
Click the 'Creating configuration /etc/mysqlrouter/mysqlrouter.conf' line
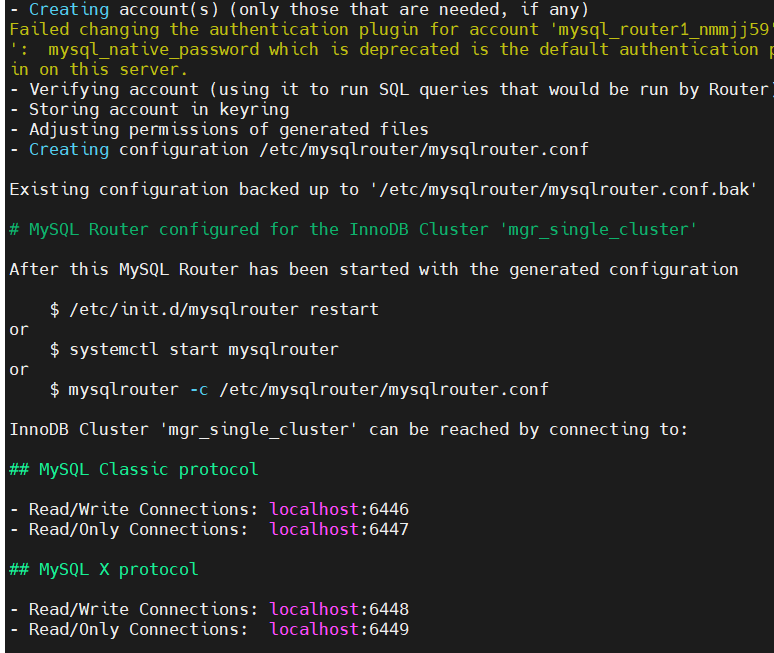click(x=299, y=150)
